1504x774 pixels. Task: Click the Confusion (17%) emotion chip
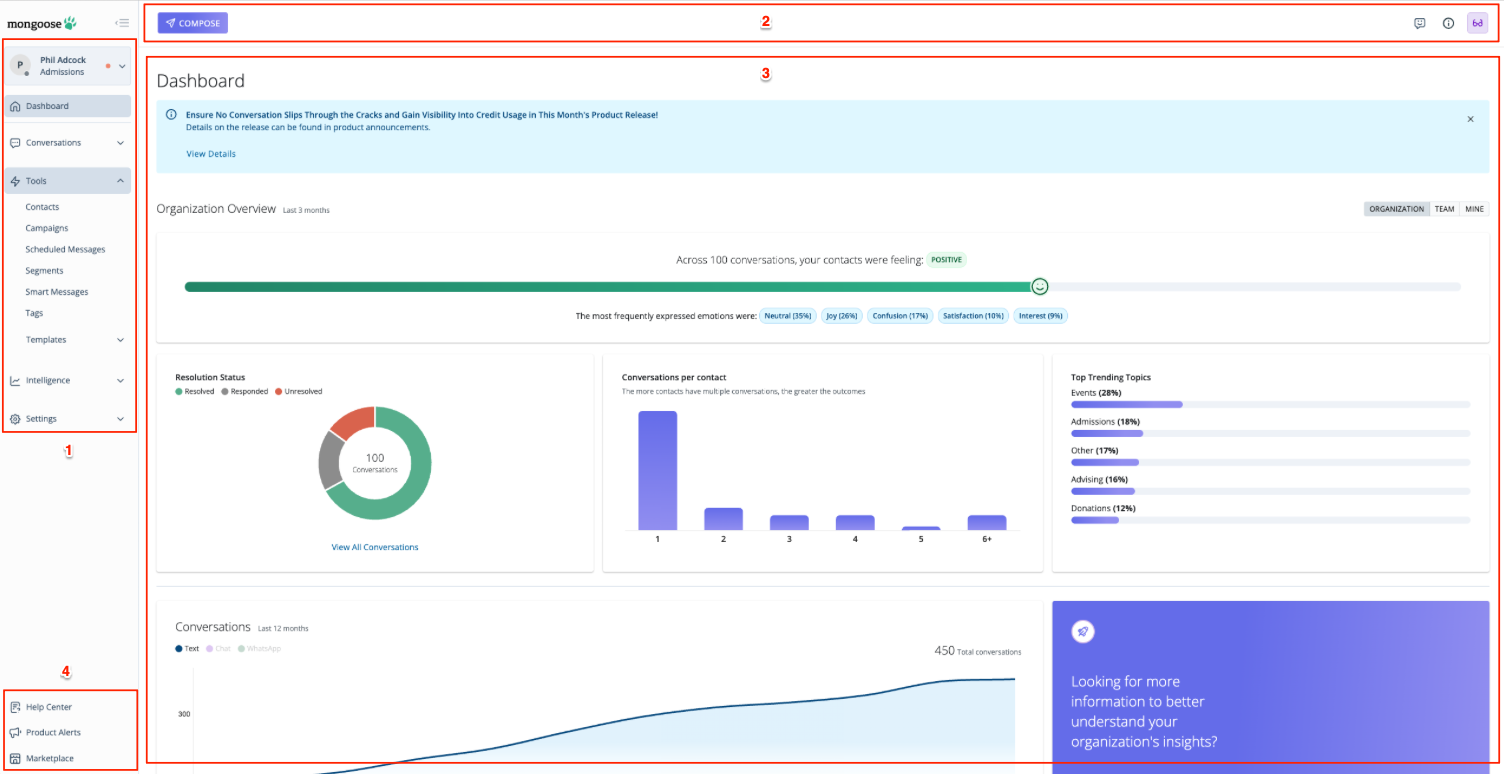tap(900, 316)
